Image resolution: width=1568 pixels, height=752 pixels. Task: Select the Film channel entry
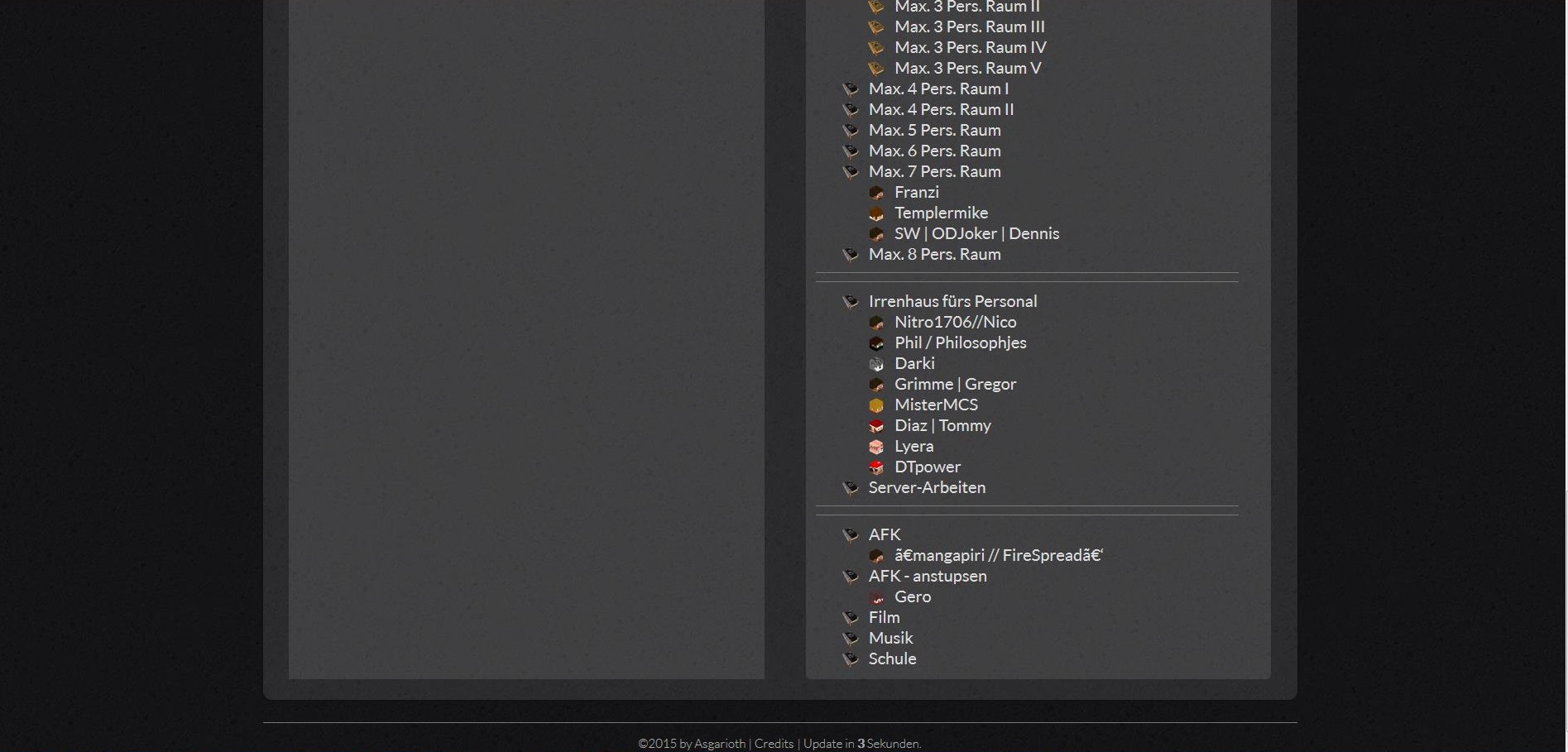[884, 617]
